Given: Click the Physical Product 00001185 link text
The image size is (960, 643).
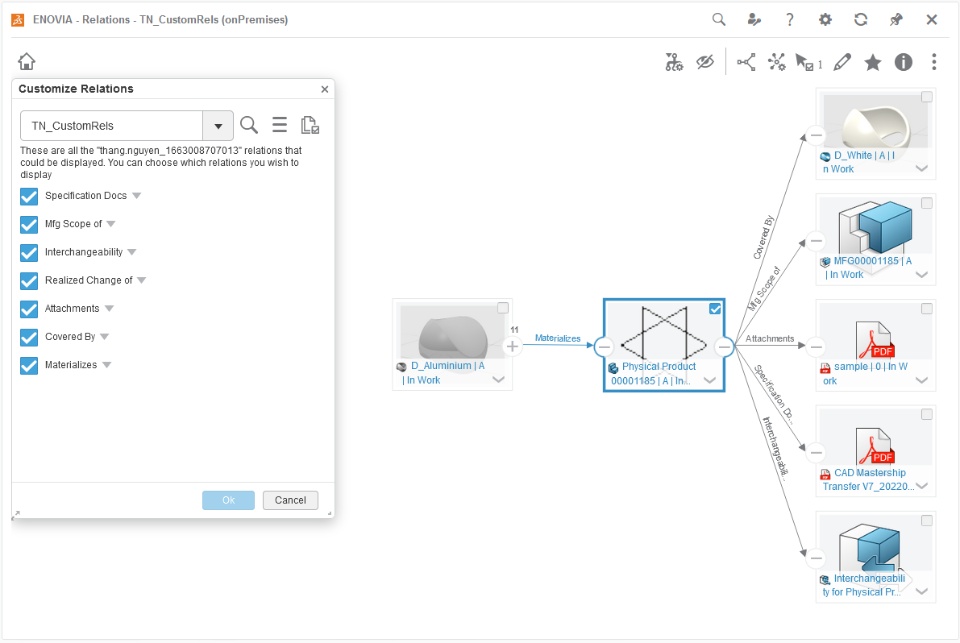Looking at the screenshot, I should click(653, 374).
